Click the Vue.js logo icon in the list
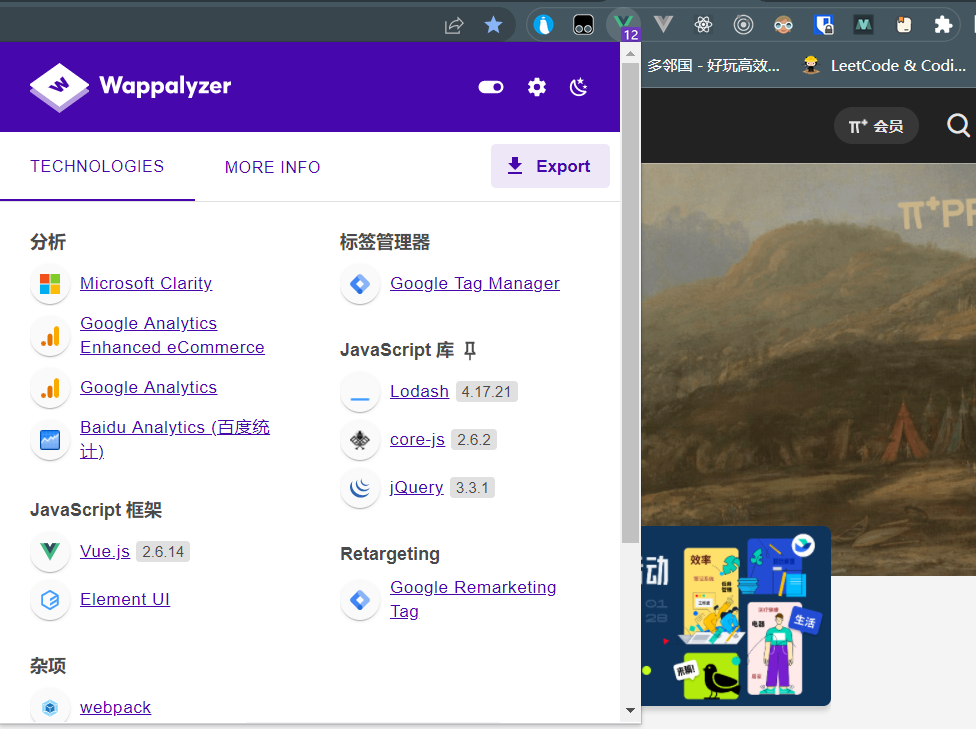The height and width of the screenshot is (729, 976). tap(50, 552)
